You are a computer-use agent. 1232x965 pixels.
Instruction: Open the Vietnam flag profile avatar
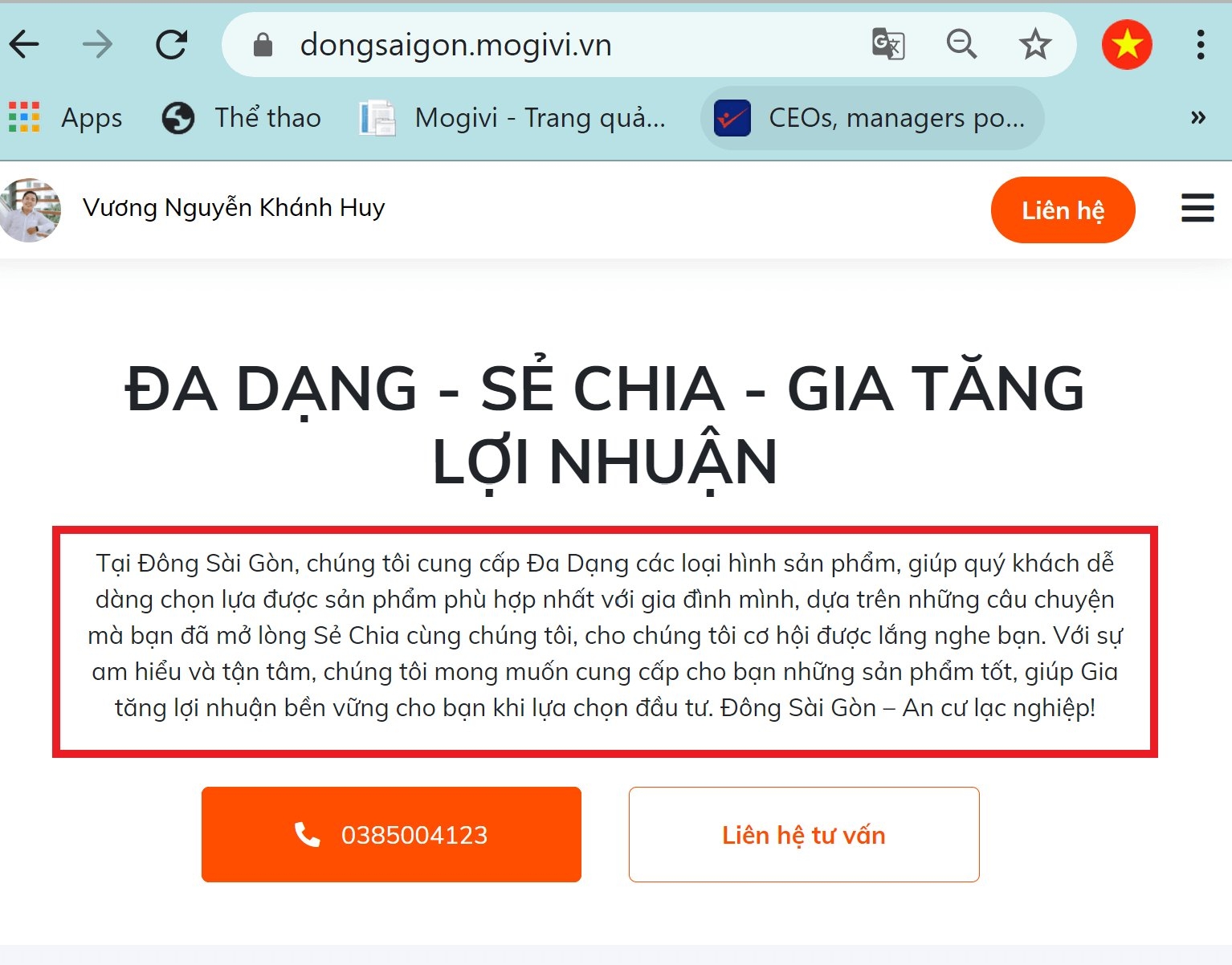point(1127,44)
